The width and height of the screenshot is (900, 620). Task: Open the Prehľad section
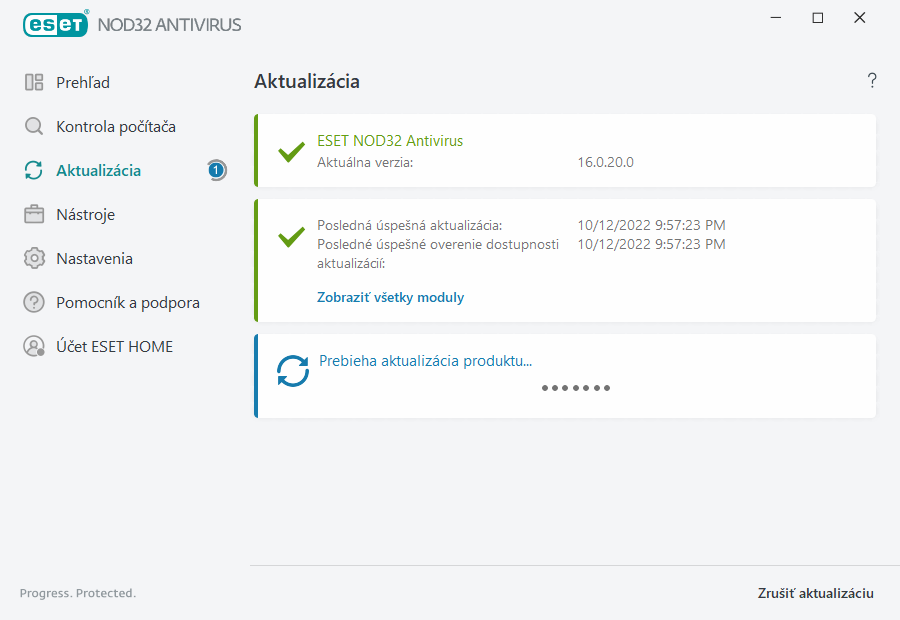tap(83, 83)
